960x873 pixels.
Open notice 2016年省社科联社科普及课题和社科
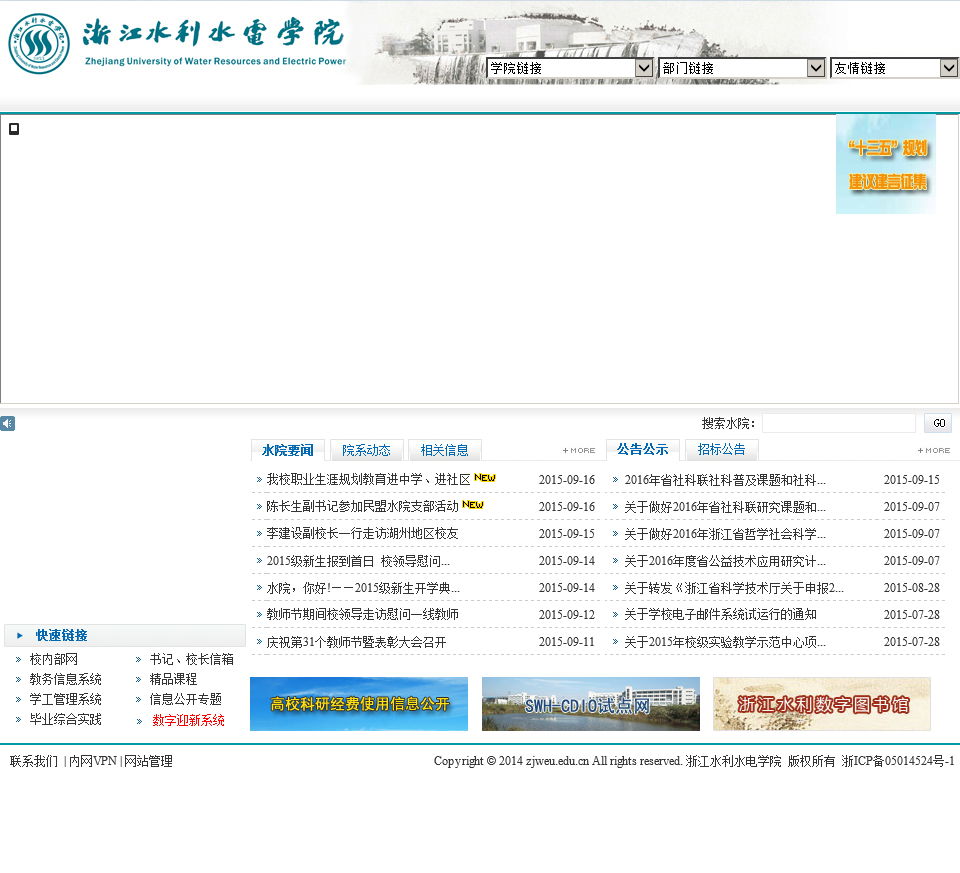pos(724,480)
